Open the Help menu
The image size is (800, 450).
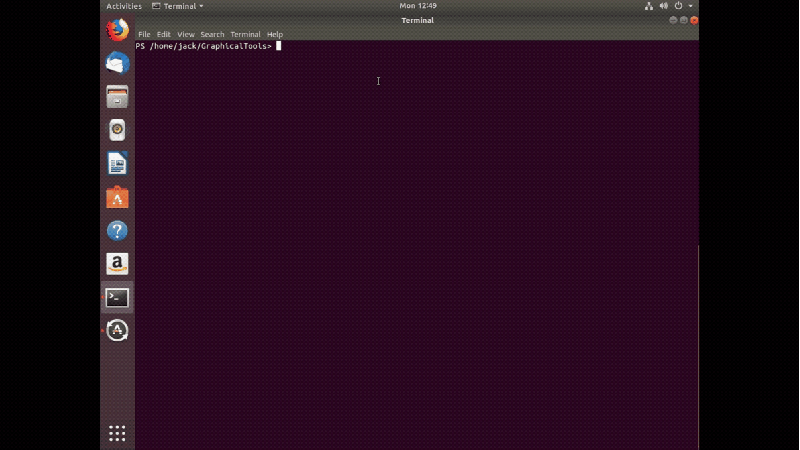(x=274, y=34)
